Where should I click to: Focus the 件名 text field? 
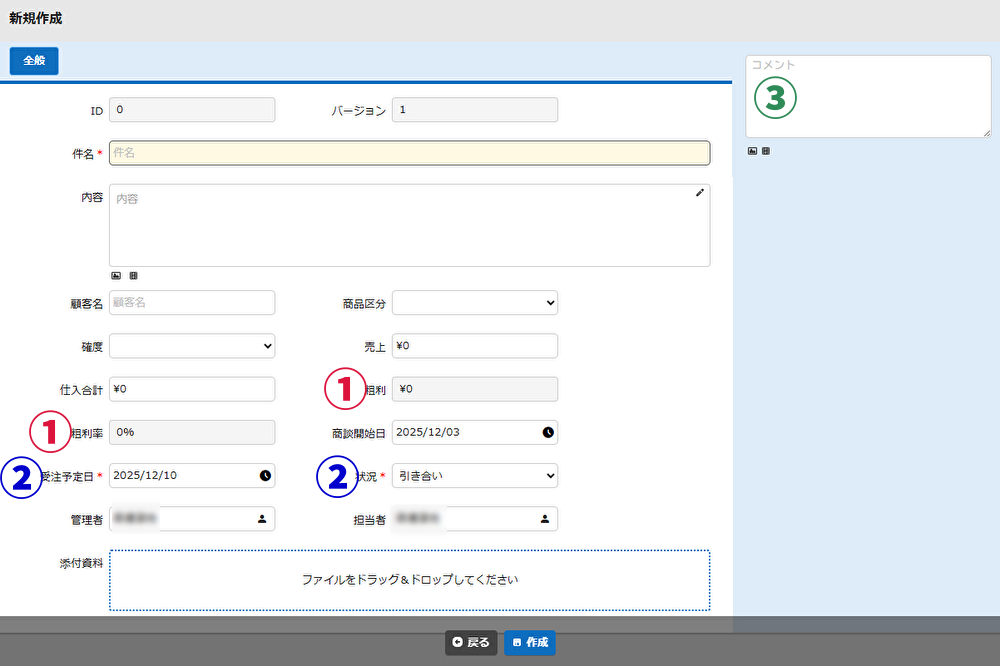point(409,153)
